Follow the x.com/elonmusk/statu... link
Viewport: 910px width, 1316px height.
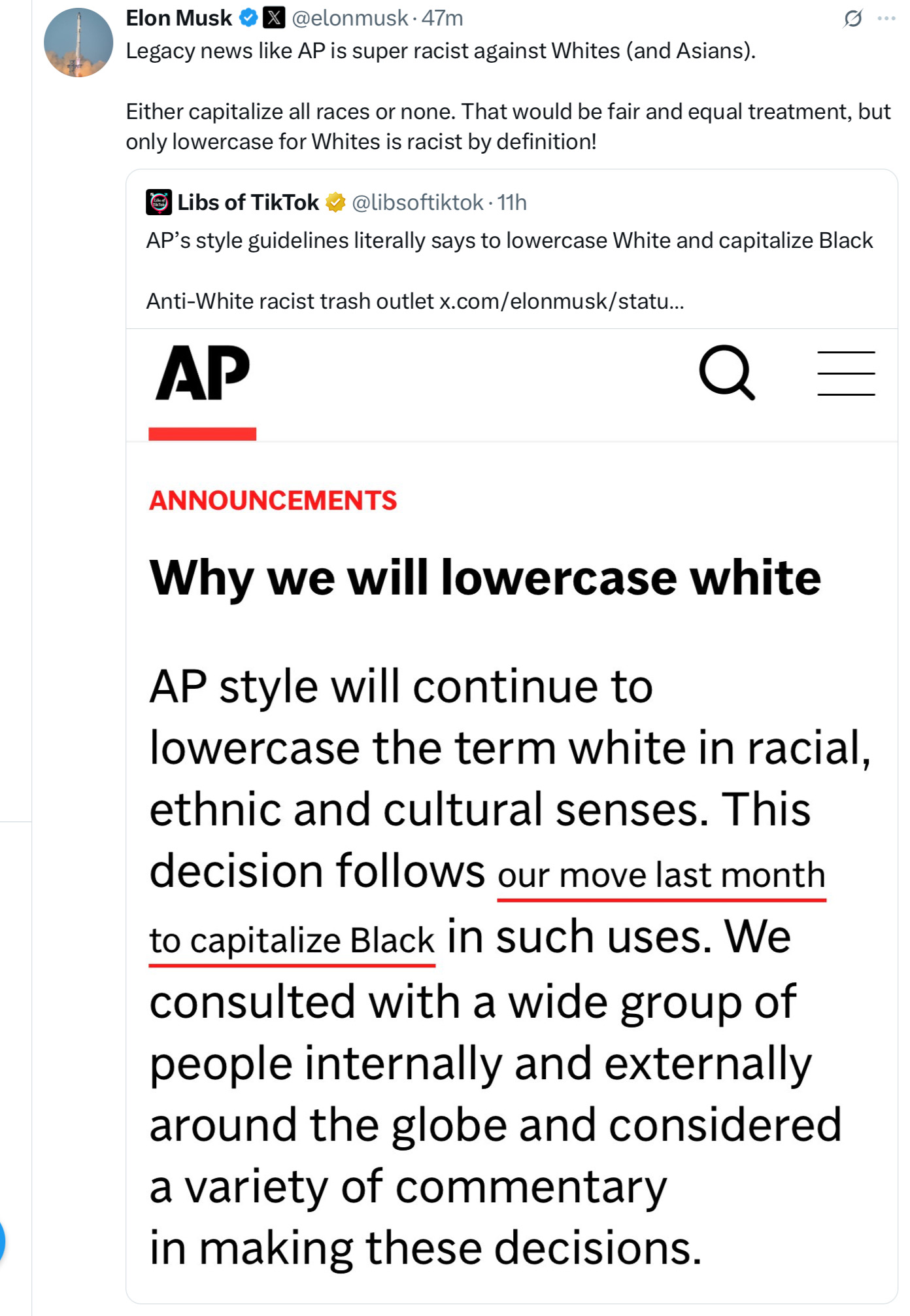pyautogui.click(x=562, y=302)
